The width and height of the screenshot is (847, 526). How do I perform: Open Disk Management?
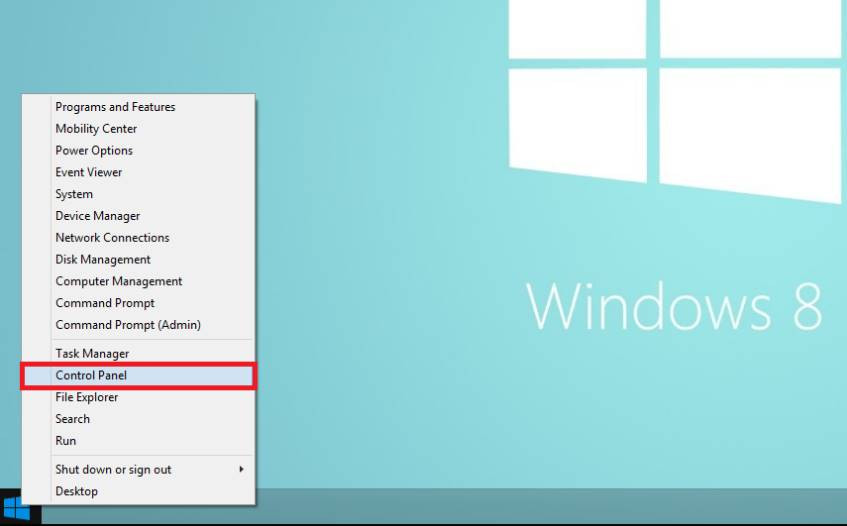coord(138,259)
